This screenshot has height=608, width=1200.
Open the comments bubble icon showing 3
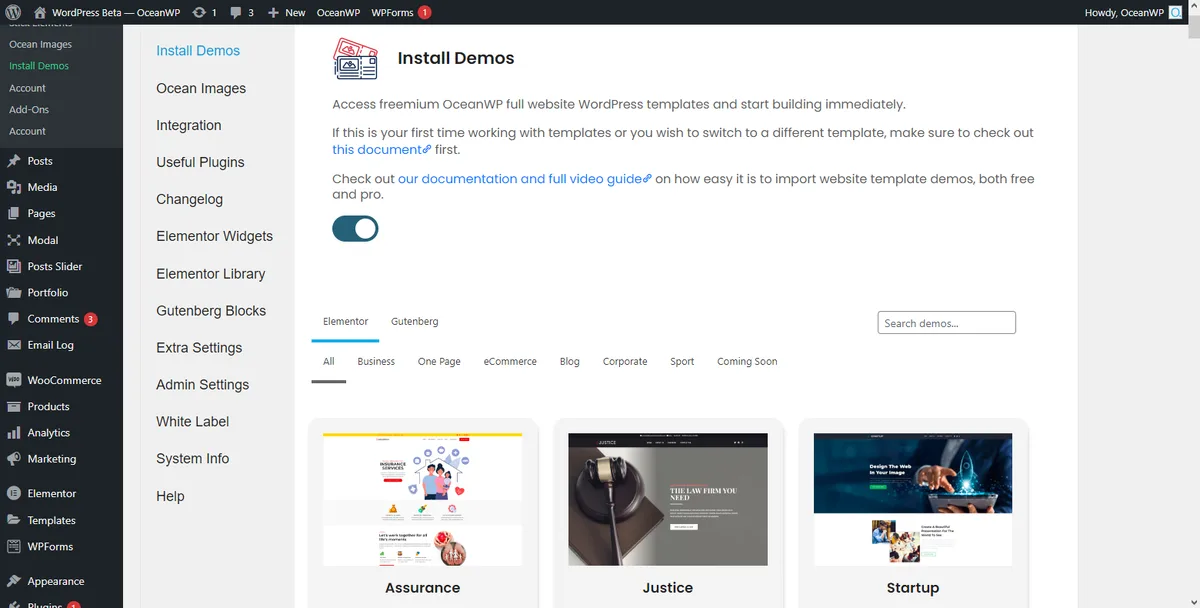click(235, 13)
